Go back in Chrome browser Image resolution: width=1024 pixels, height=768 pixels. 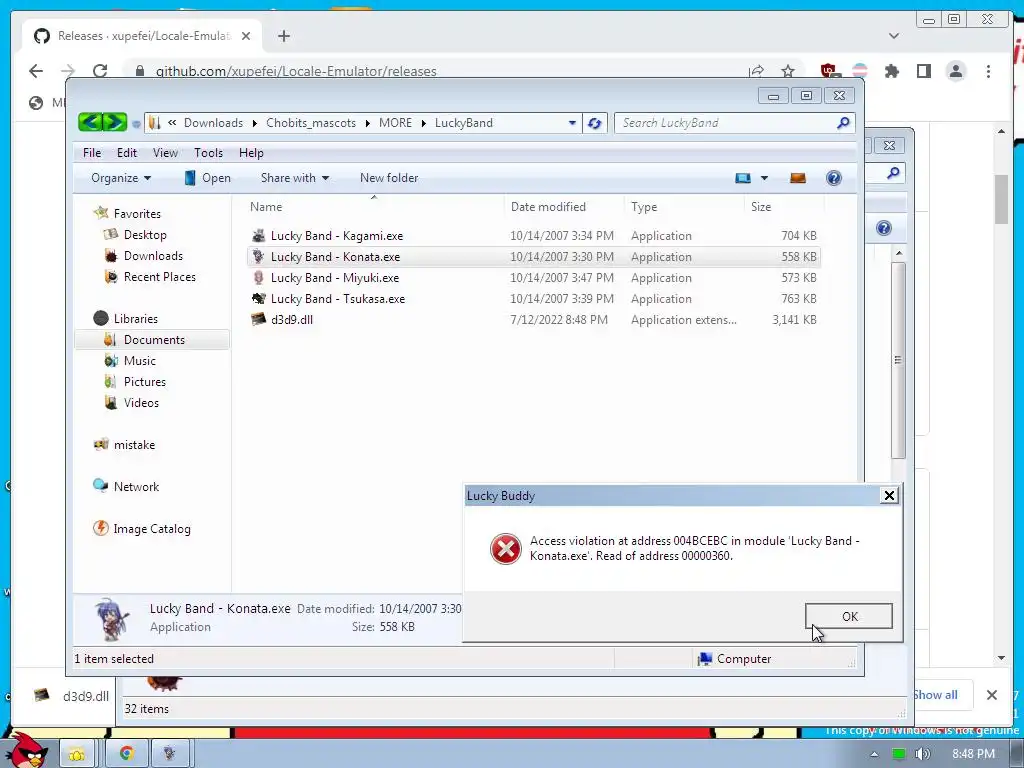click(x=36, y=71)
